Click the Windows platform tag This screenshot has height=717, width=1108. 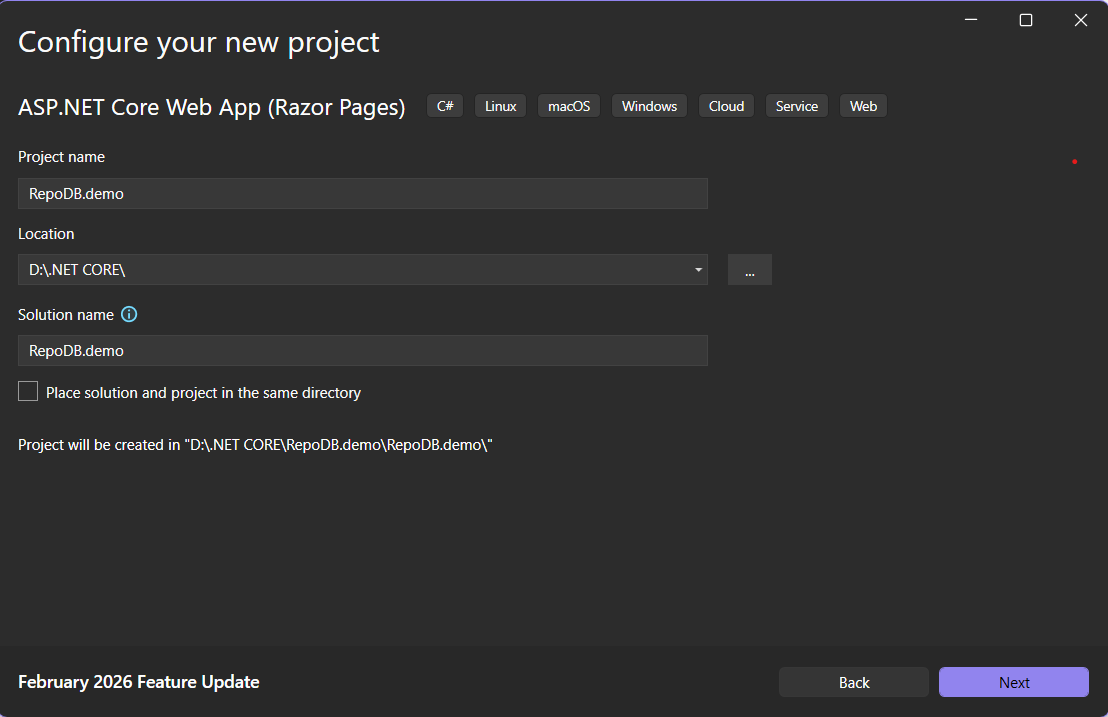pyautogui.click(x=649, y=106)
